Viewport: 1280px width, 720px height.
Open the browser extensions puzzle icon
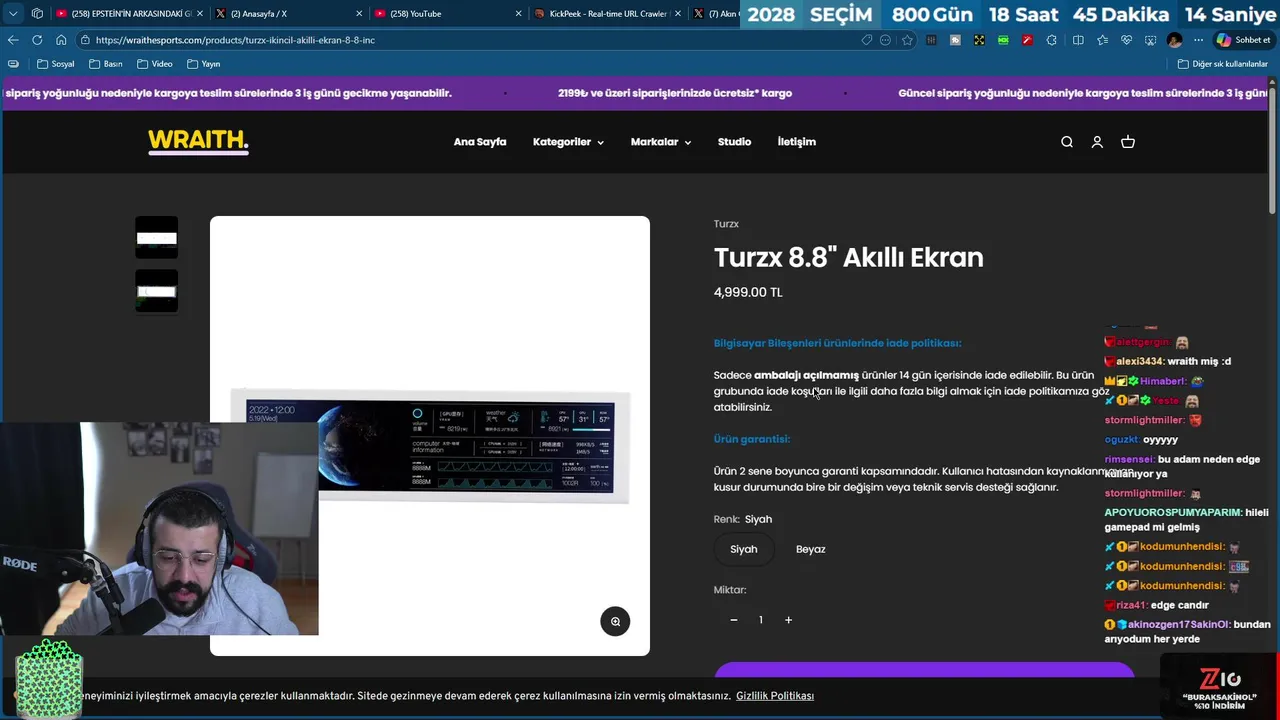[x=1051, y=40]
